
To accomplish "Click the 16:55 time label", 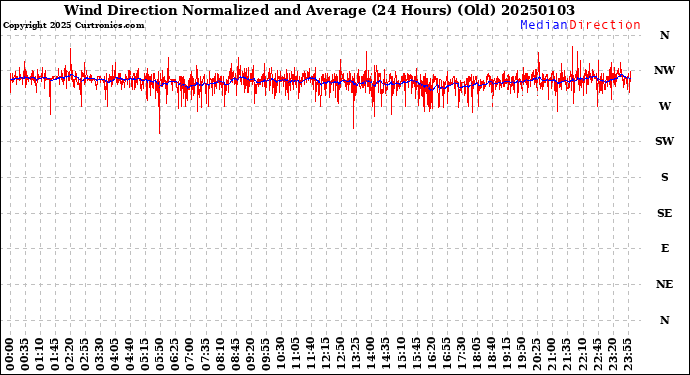I will (x=446, y=354).
